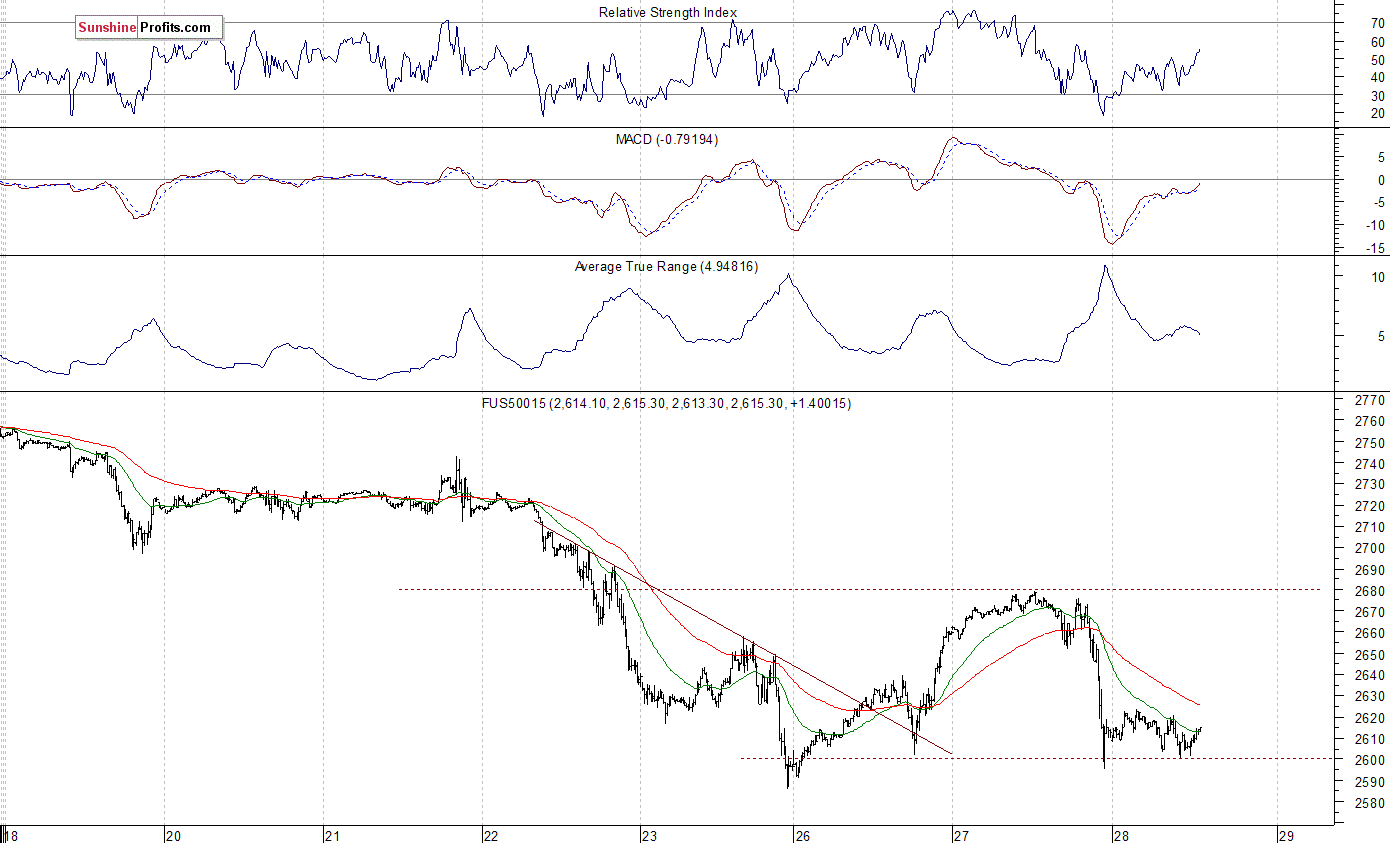This screenshot has width=1390, height=843.
Task: Click date label 29 on time axis
Action: 1287,835
